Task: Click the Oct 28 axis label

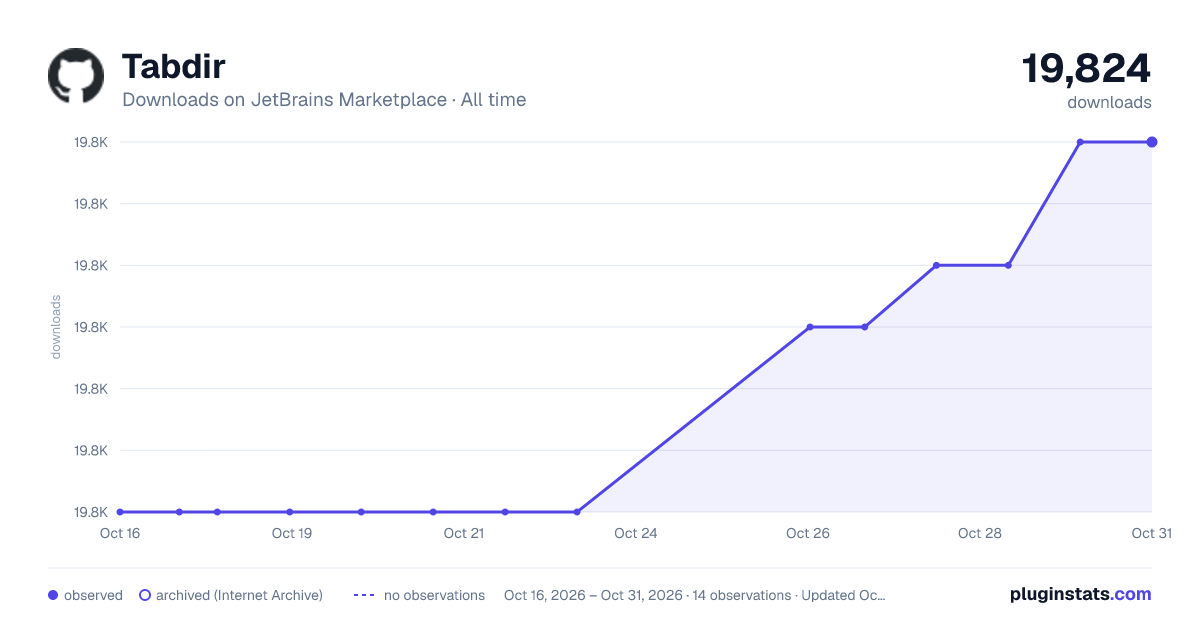Action: click(980, 533)
